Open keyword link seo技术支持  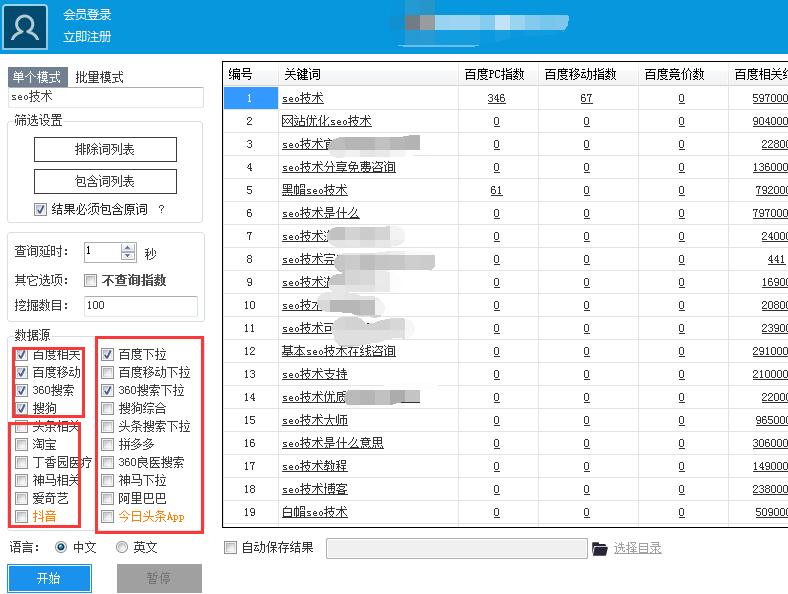pos(315,374)
